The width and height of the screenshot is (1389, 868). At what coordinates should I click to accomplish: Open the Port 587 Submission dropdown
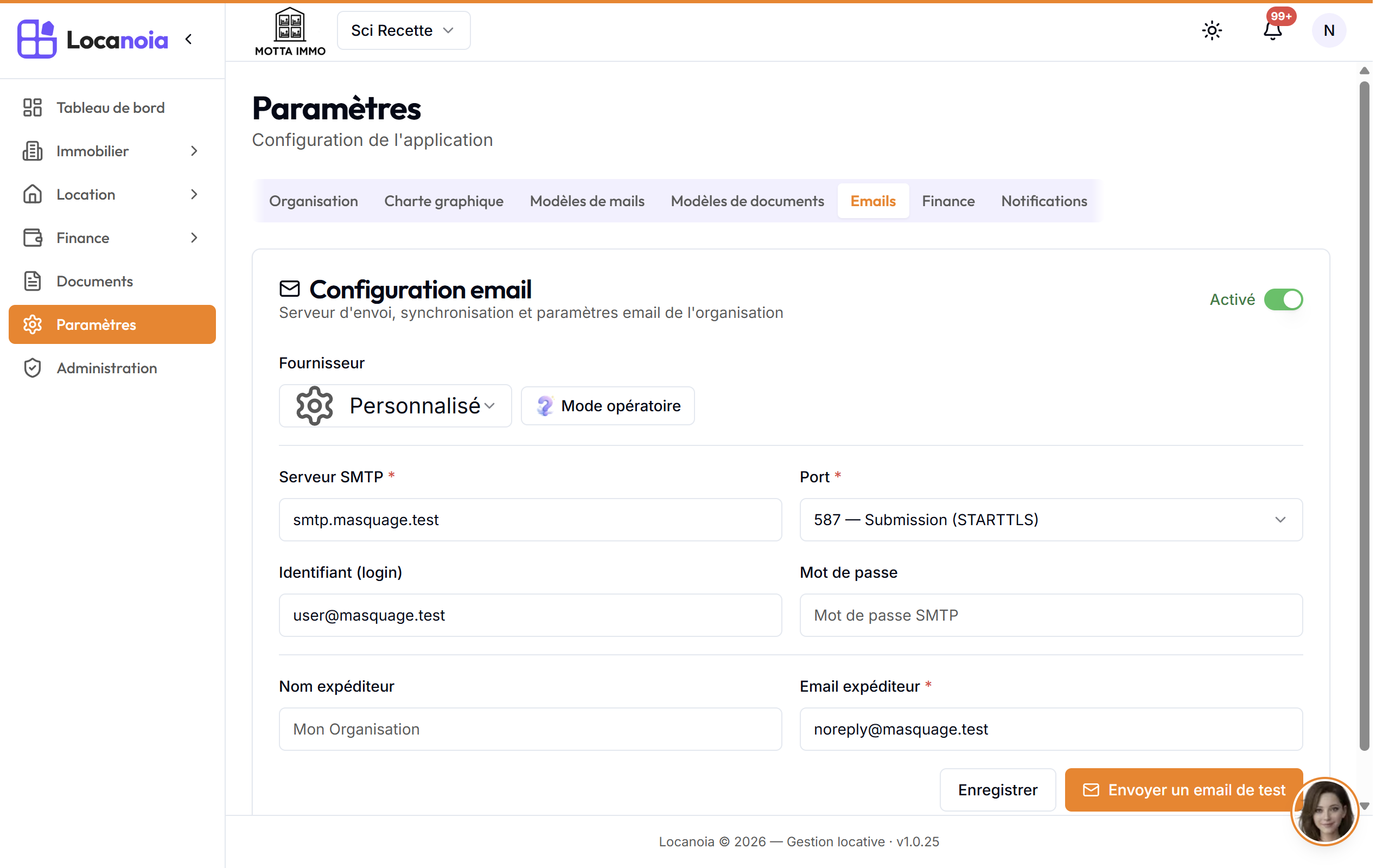pos(1051,520)
